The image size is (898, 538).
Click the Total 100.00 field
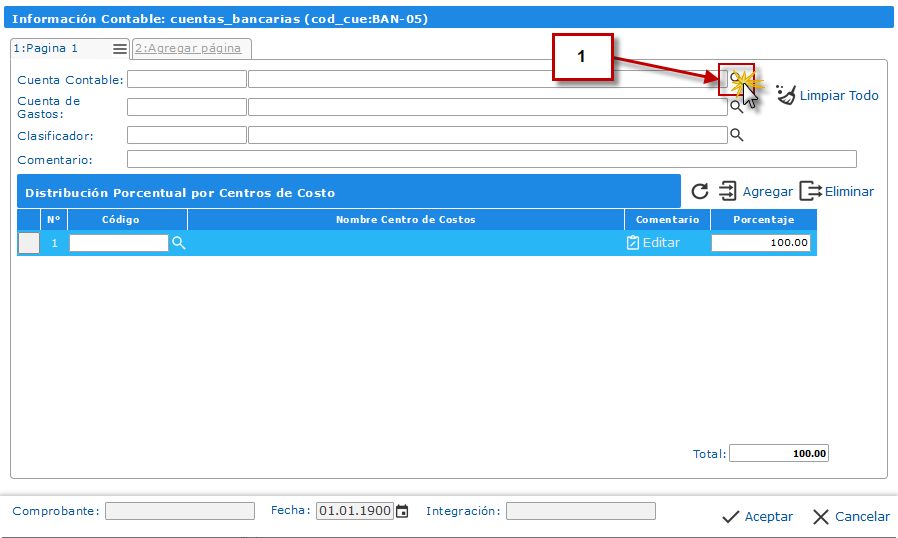click(x=779, y=453)
